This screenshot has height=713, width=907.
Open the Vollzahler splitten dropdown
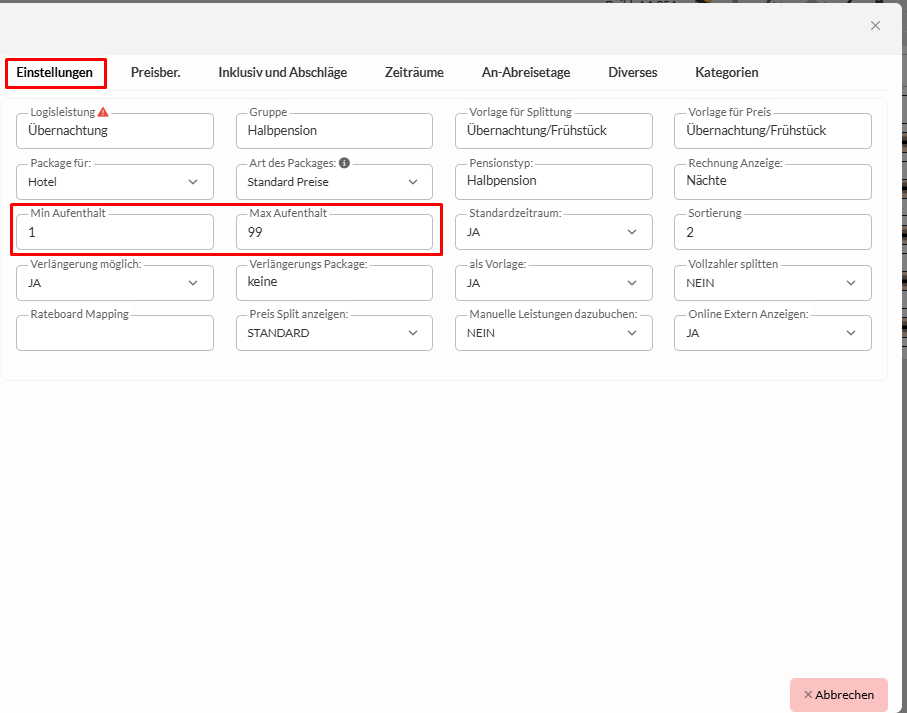pos(772,283)
